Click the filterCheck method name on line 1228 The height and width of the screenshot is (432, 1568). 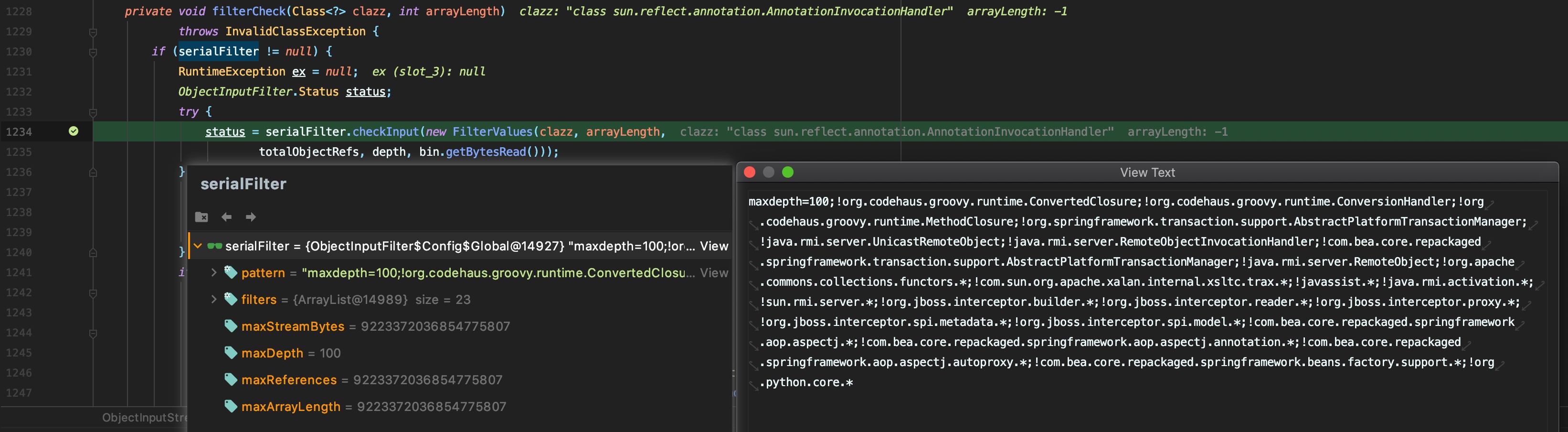point(248,11)
